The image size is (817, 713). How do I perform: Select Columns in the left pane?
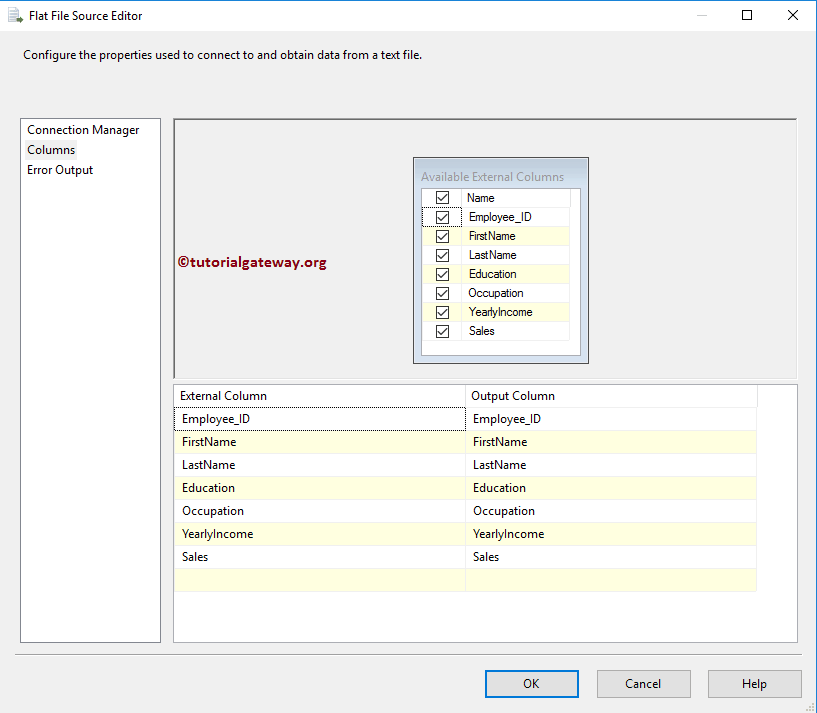pos(51,149)
